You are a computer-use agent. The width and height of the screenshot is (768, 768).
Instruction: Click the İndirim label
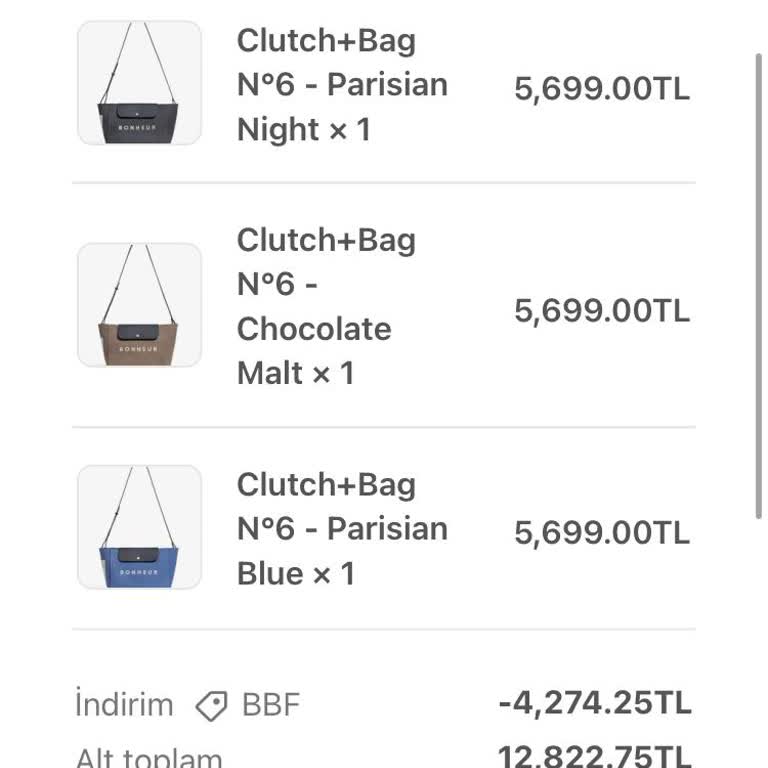tap(124, 705)
